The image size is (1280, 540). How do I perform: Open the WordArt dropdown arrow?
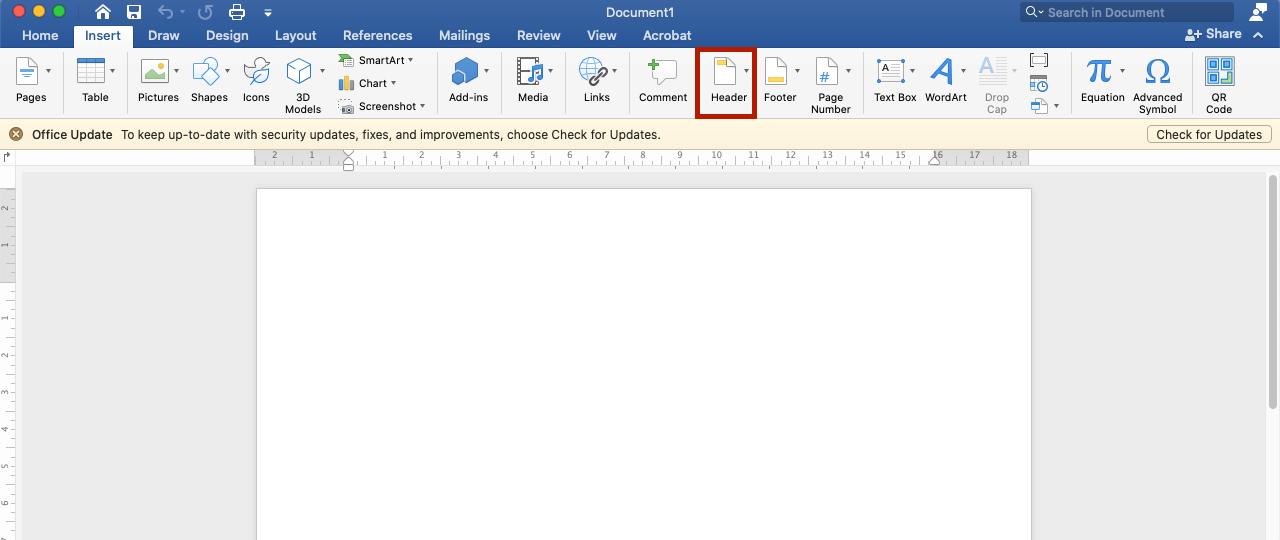click(x=963, y=71)
